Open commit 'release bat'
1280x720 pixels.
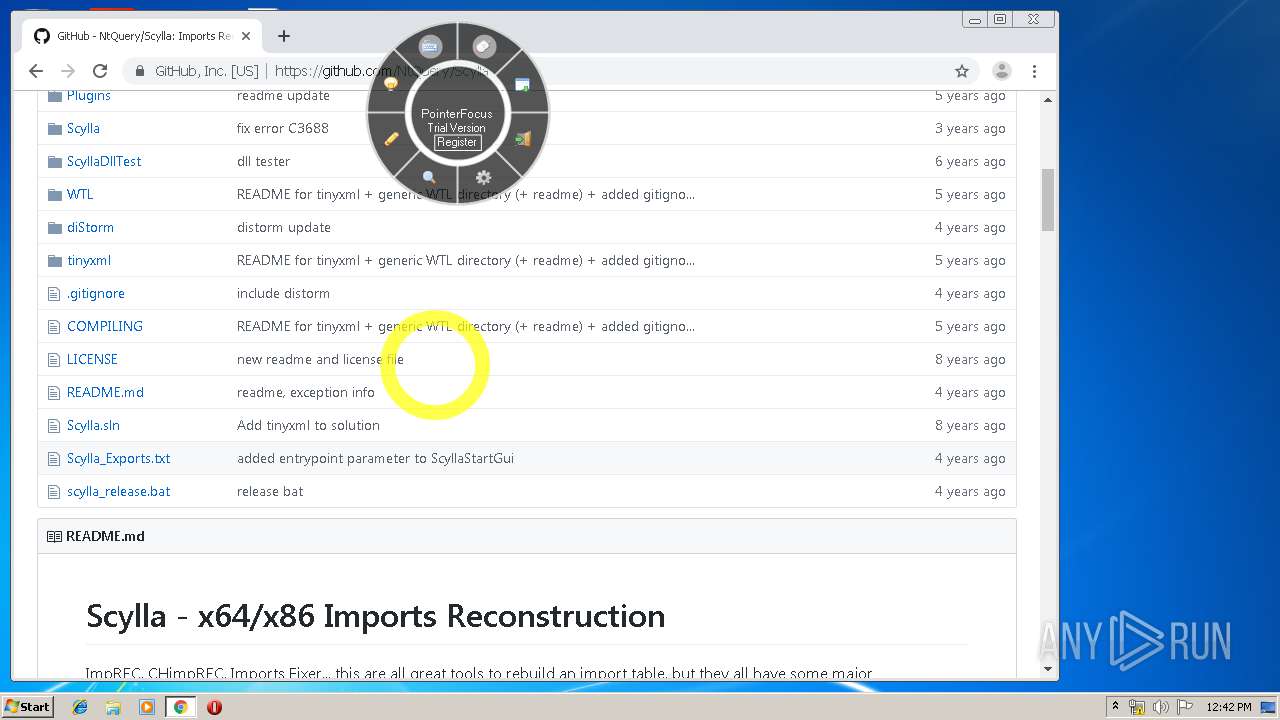(270, 491)
